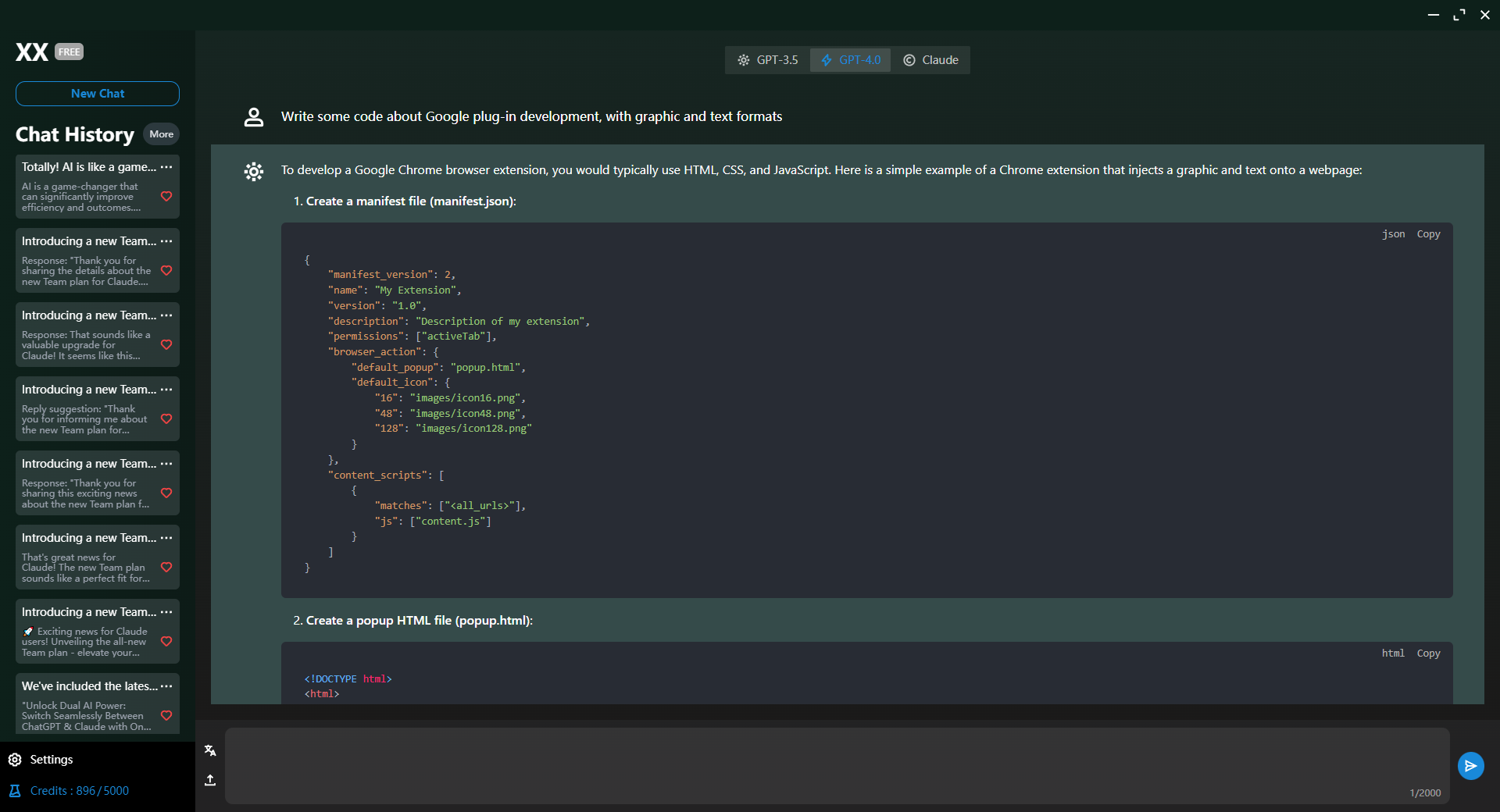Favorite the chat with 'Reply suggestion' preview
The width and height of the screenshot is (1500, 812).
pyautogui.click(x=166, y=419)
